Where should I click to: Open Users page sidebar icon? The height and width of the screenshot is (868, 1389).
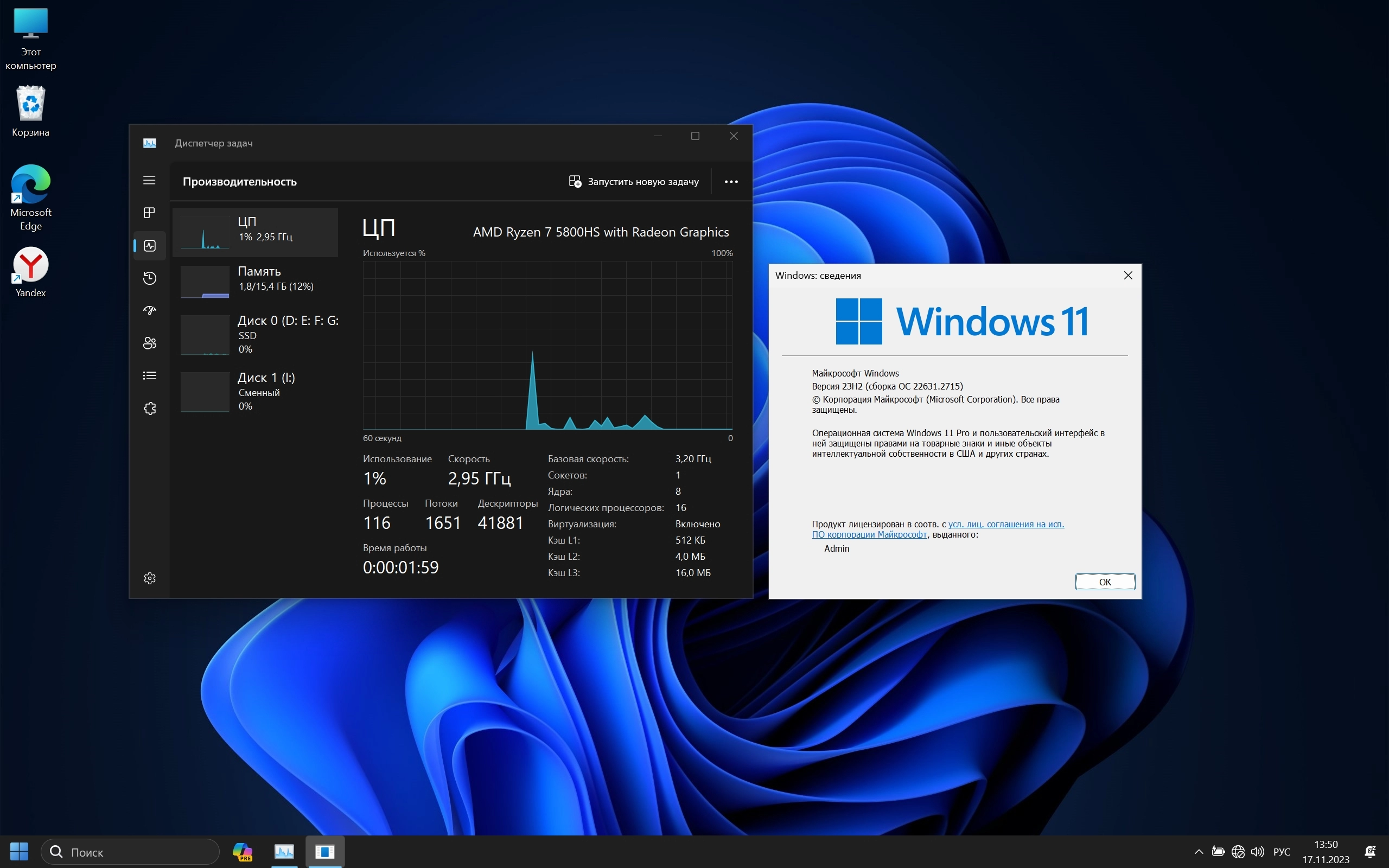[x=149, y=343]
